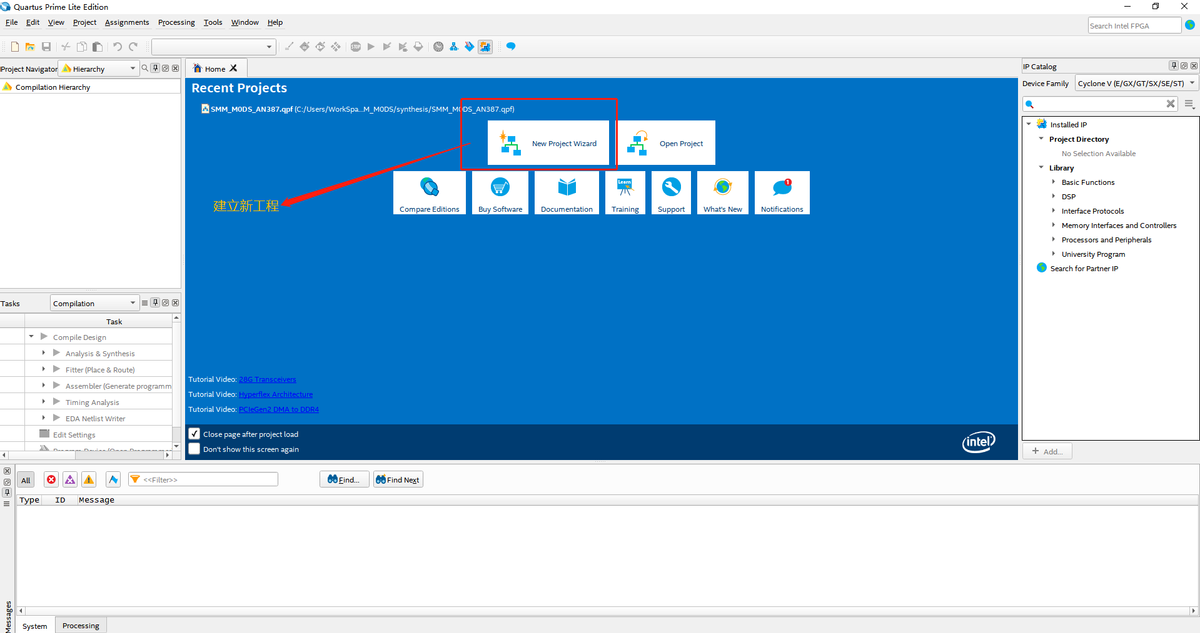Click the Open Project tile
Viewport: 1200px width, 633px height.
click(666, 143)
